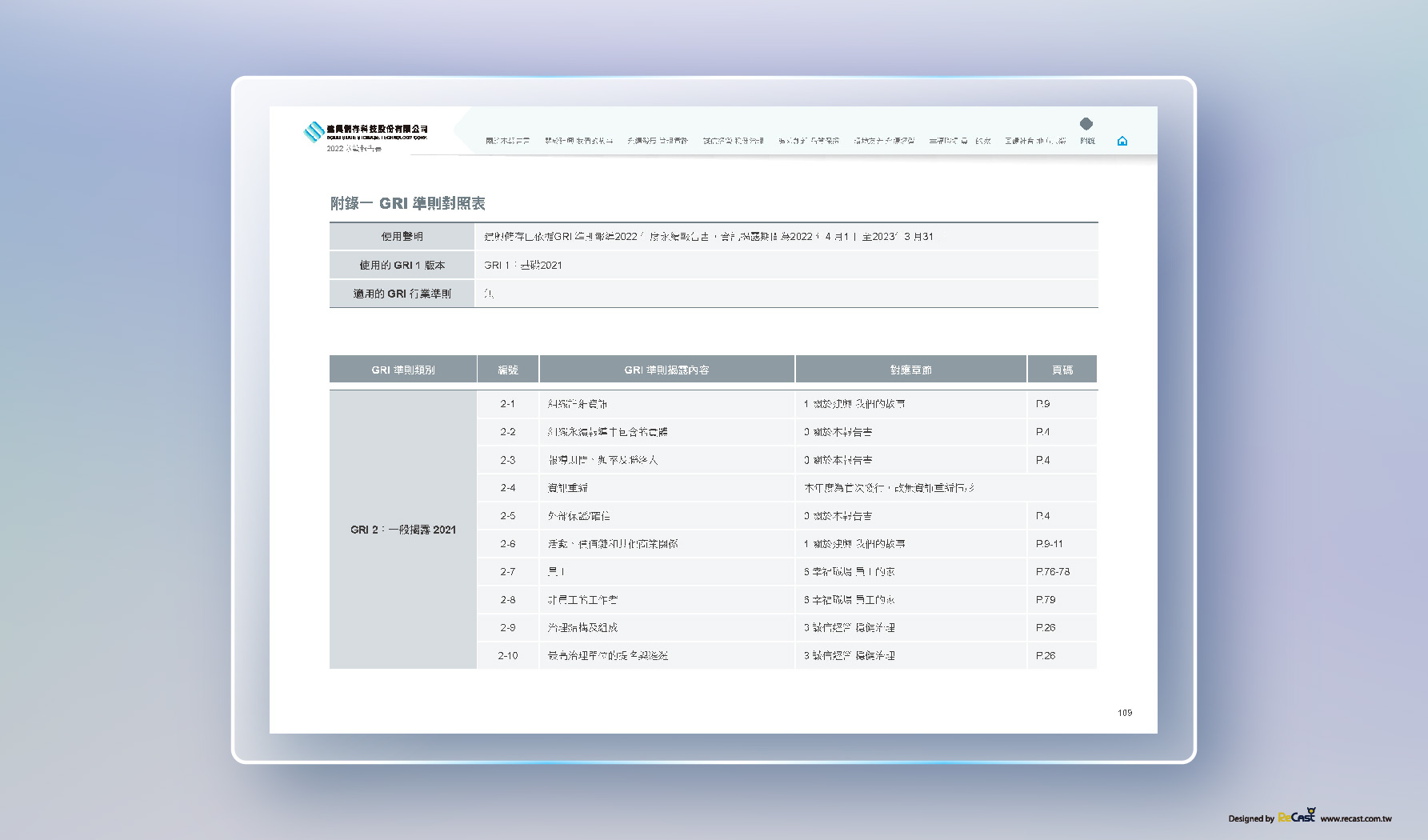Click the GRI 準則揭露內容 column header
Image resolution: width=1428 pixels, height=840 pixels.
667,370
